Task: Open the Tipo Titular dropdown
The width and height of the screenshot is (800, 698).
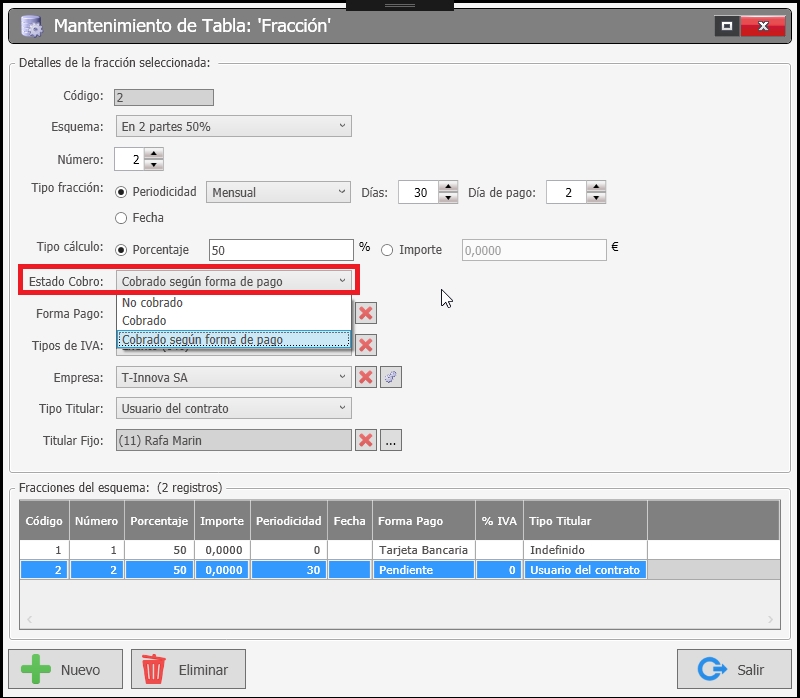Action: pyautogui.click(x=234, y=408)
